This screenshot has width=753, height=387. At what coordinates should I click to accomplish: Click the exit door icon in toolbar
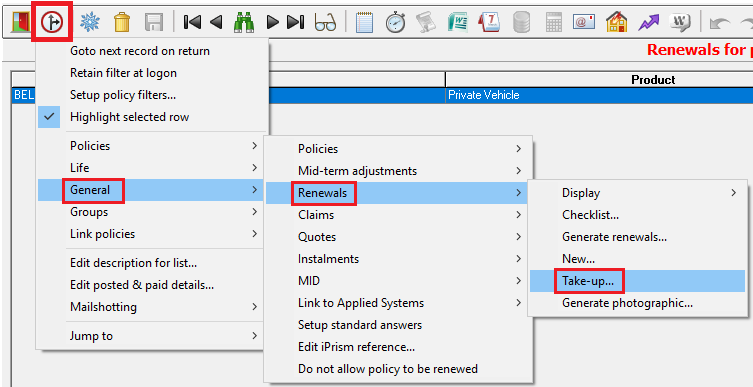pyautogui.click(x=21, y=22)
